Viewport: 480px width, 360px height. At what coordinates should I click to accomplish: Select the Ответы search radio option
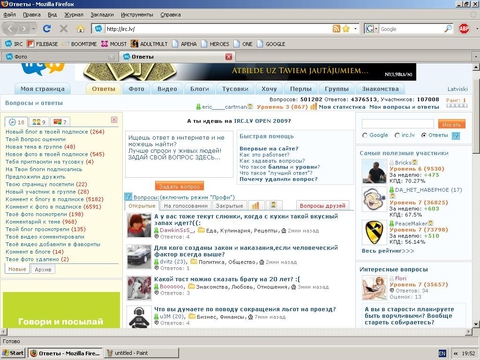click(x=424, y=135)
